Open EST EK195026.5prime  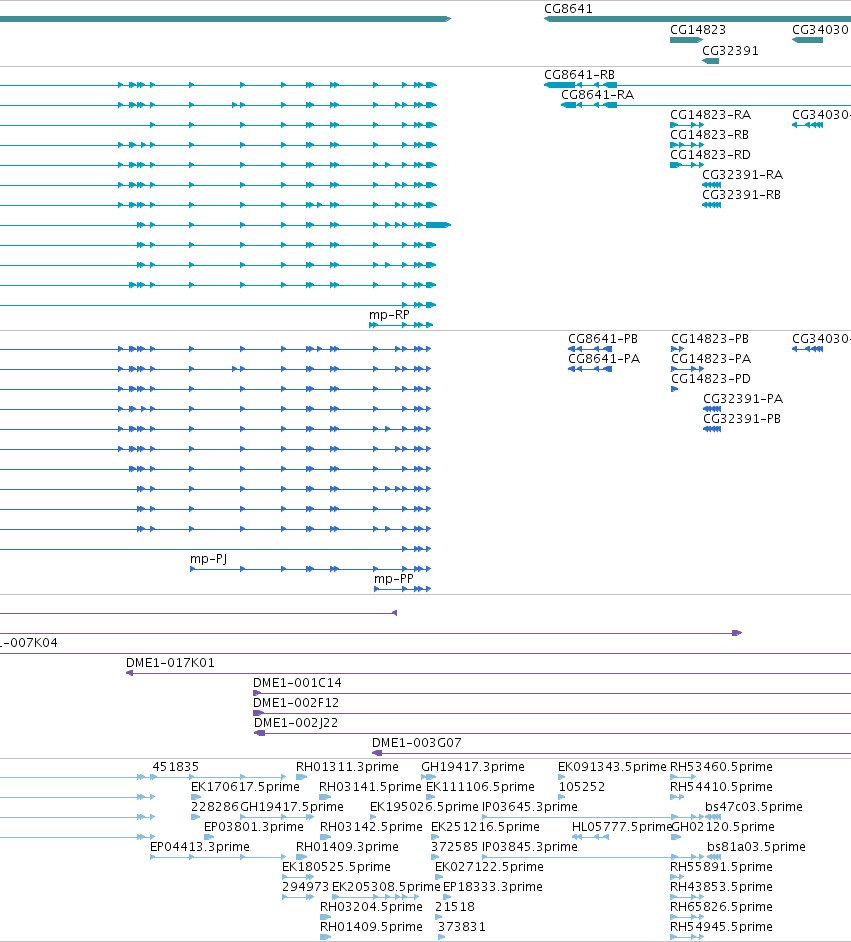424,807
